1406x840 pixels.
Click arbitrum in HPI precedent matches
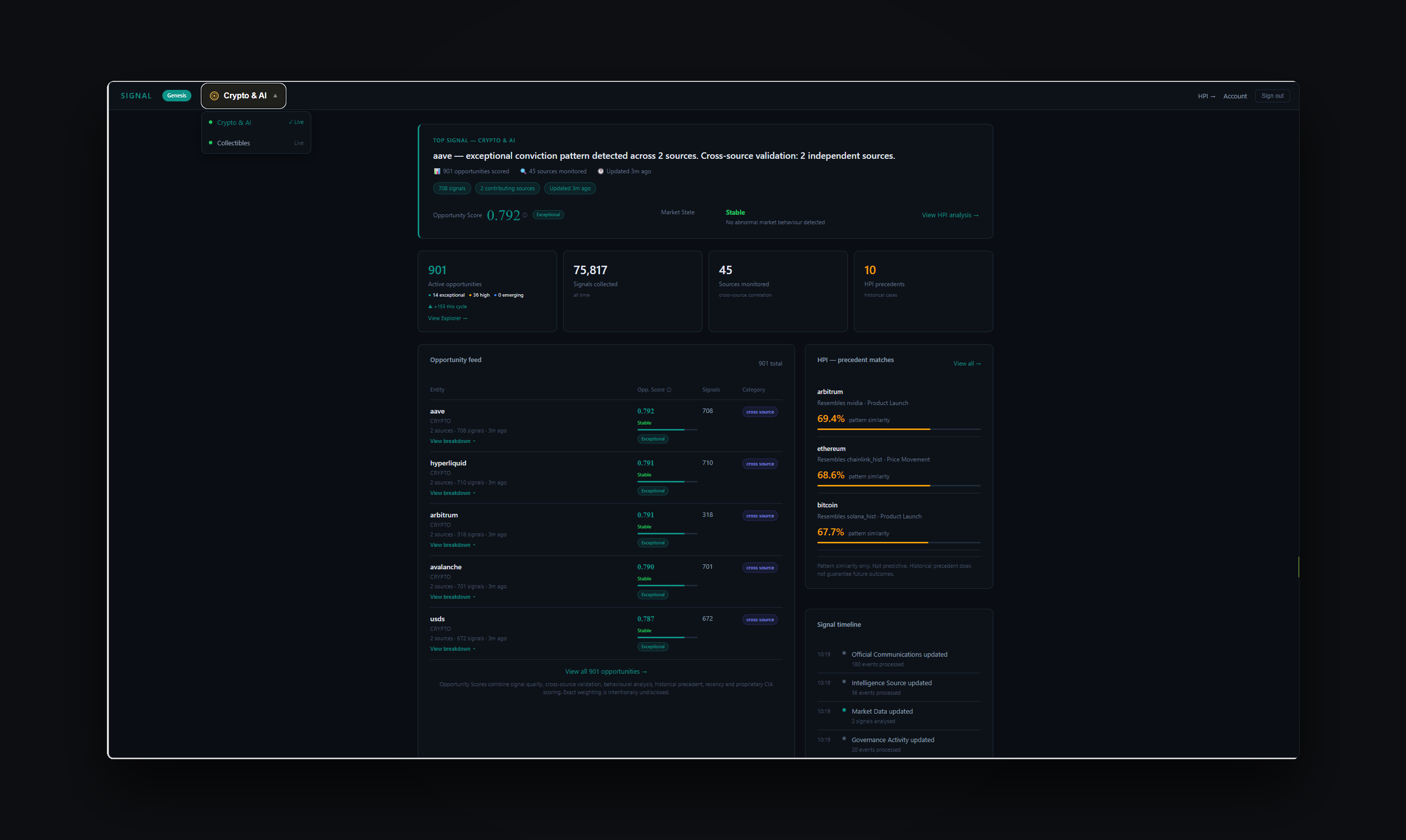(829, 392)
